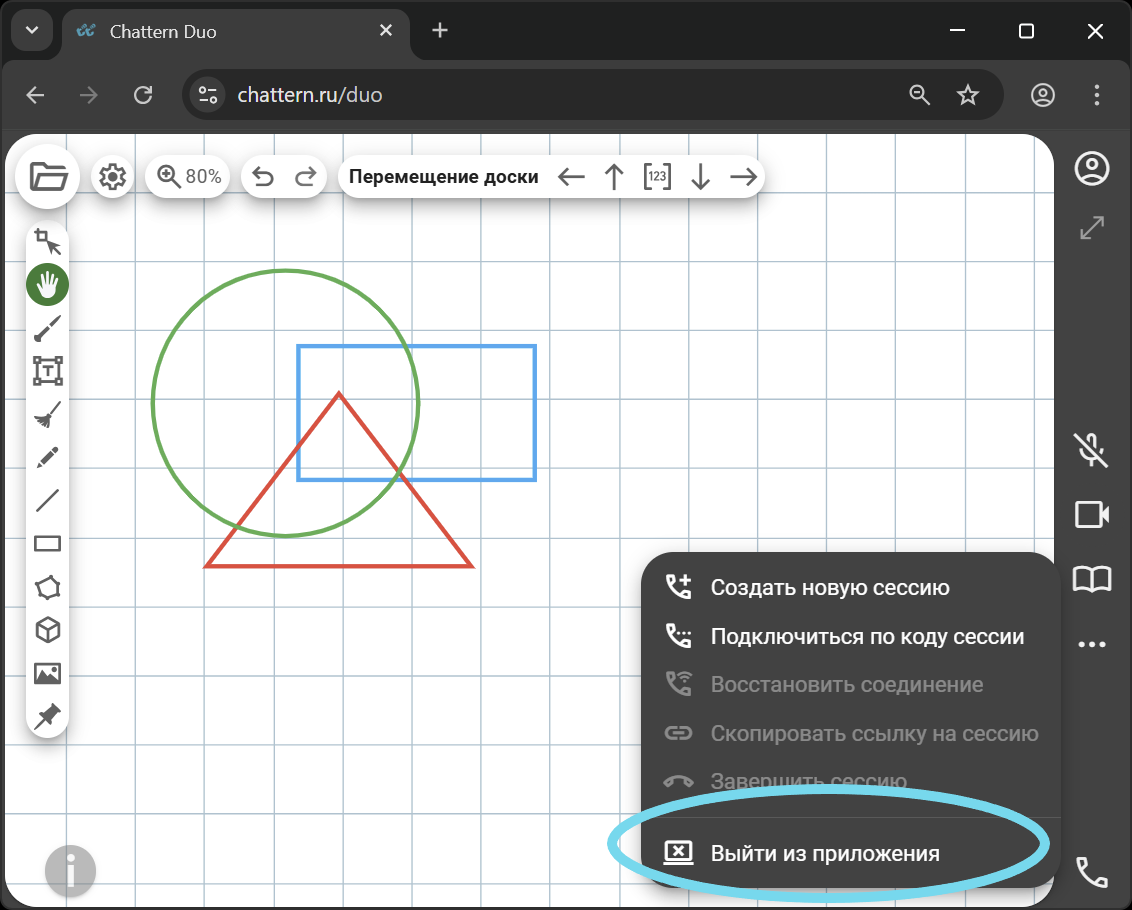Undo the last drawing action
Image resolution: width=1132 pixels, height=910 pixels.
pos(263,177)
